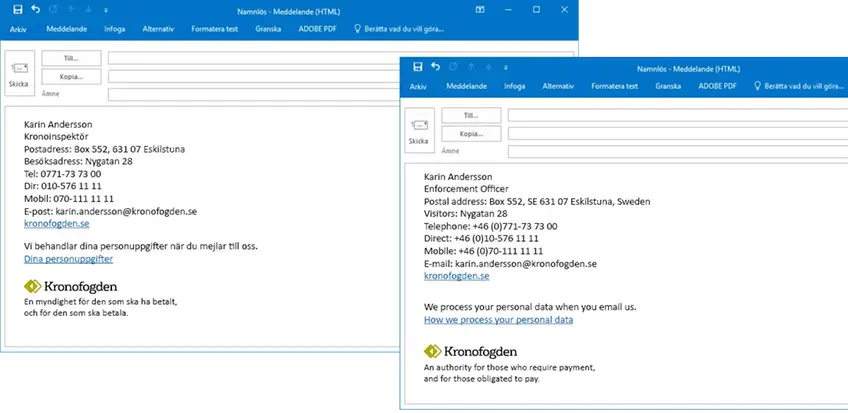Click Kopia... button in back window
Viewport: 848px width, 413px height.
pyautogui.click(x=71, y=77)
